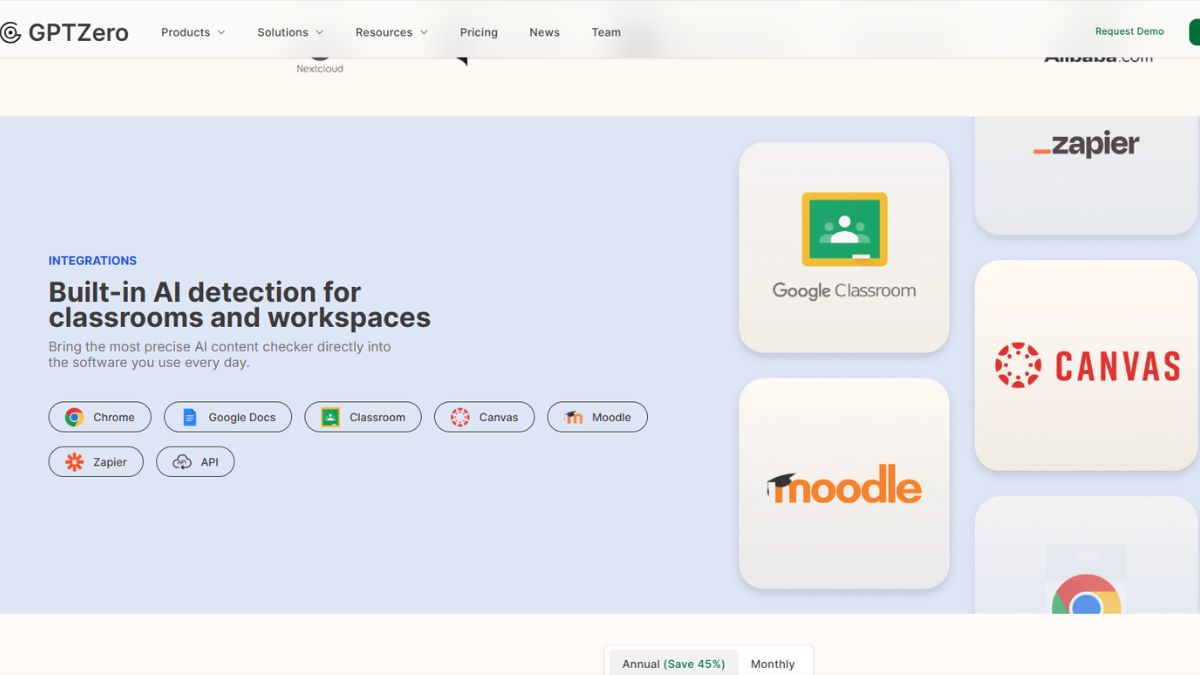Click the Moodle icon in Moodle pill
The height and width of the screenshot is (675, 1200).
[573, 417]
